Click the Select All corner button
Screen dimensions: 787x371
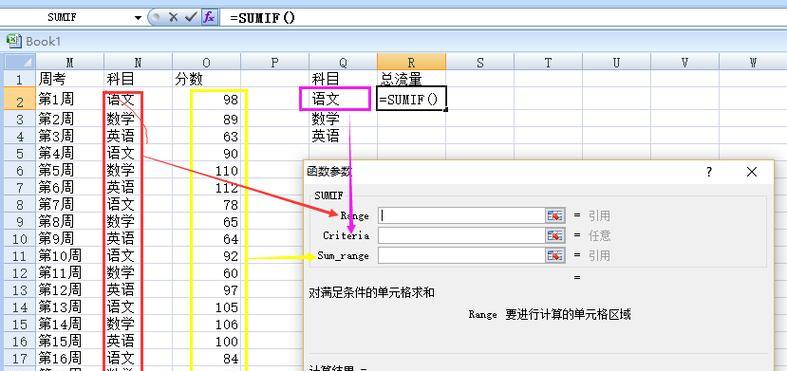coord(20,62)
